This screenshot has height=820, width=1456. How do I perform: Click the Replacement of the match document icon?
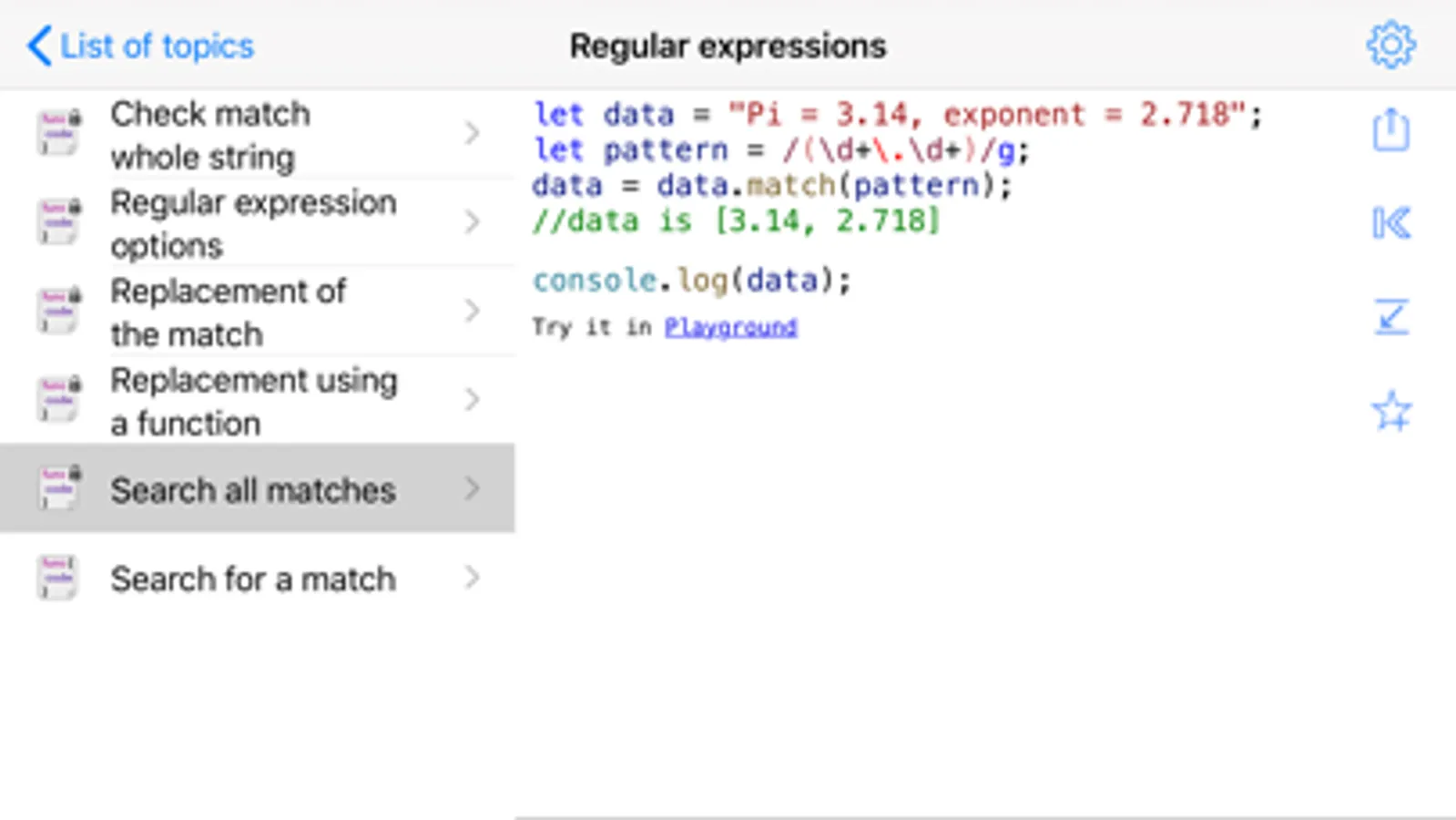tap(59, 311)
